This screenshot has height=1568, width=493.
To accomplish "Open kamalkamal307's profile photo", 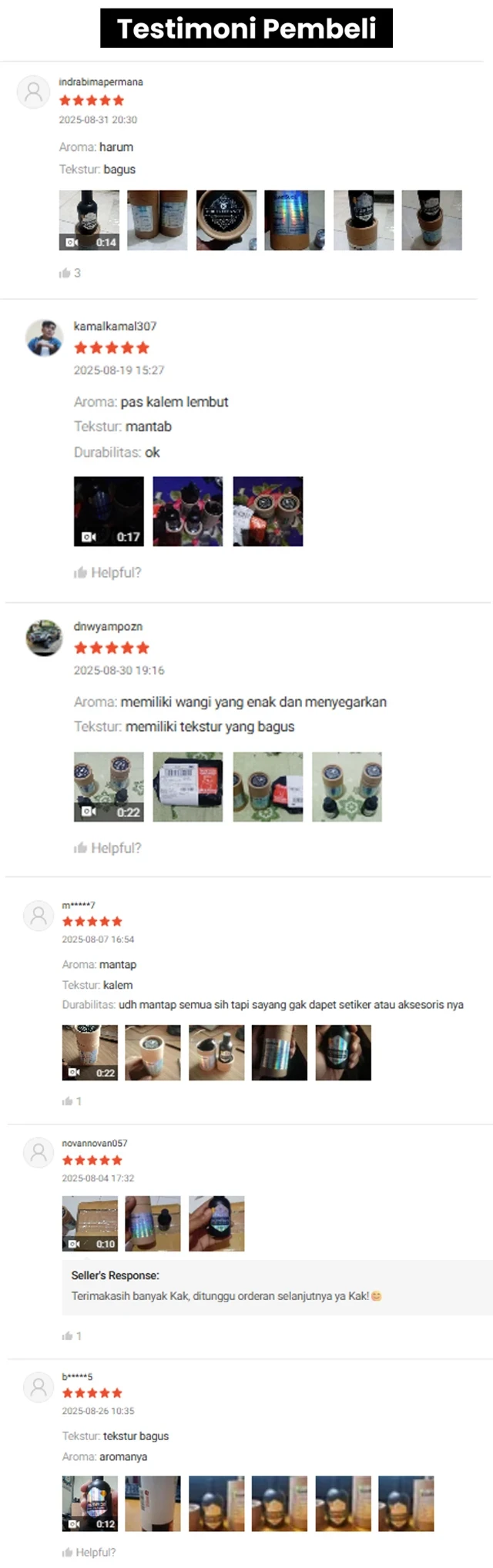I will (x=44, y=337).
